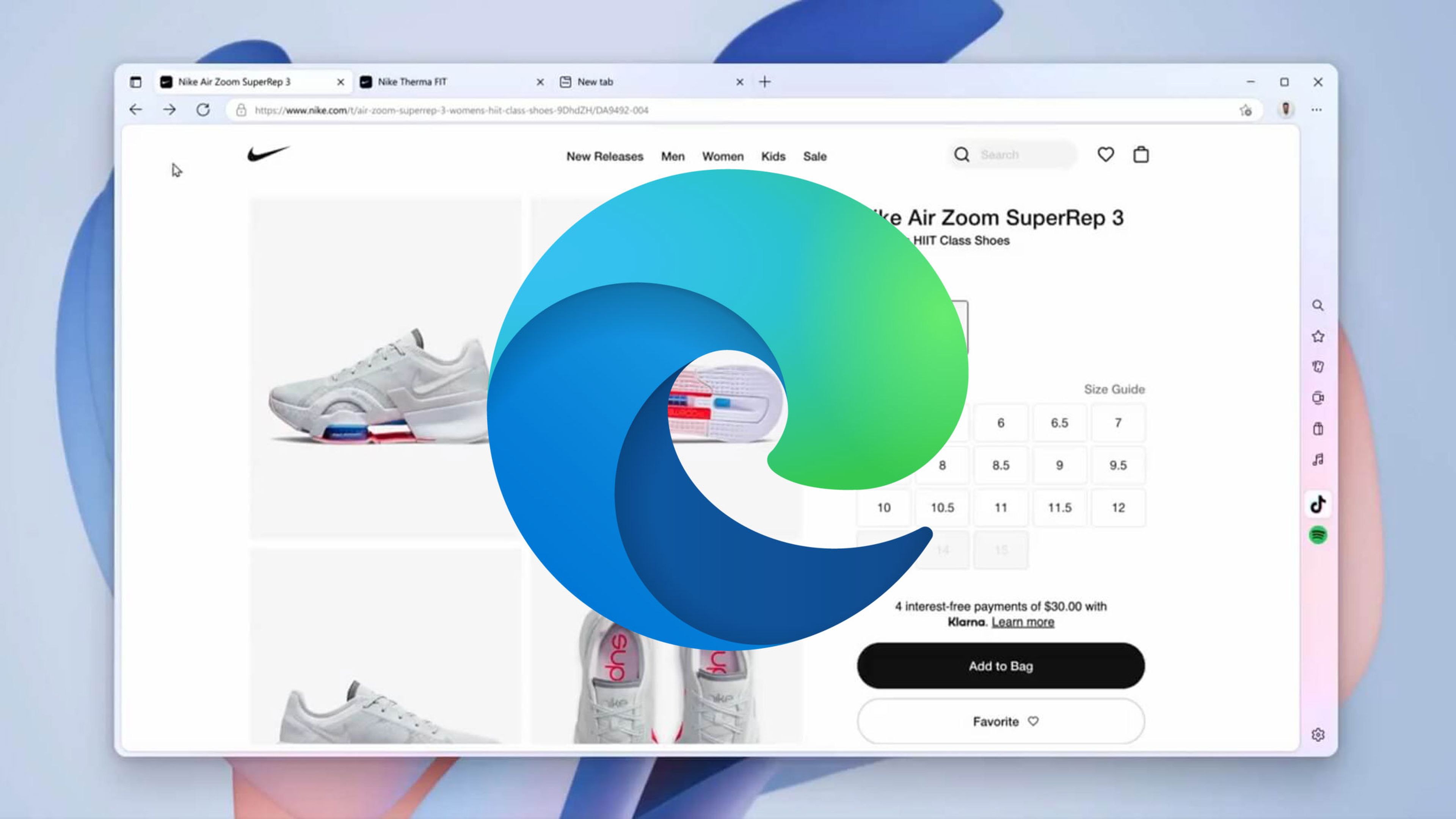Click the Favorite button
The height and width of the screenshot is (819, 1456).
[1001, 721]
